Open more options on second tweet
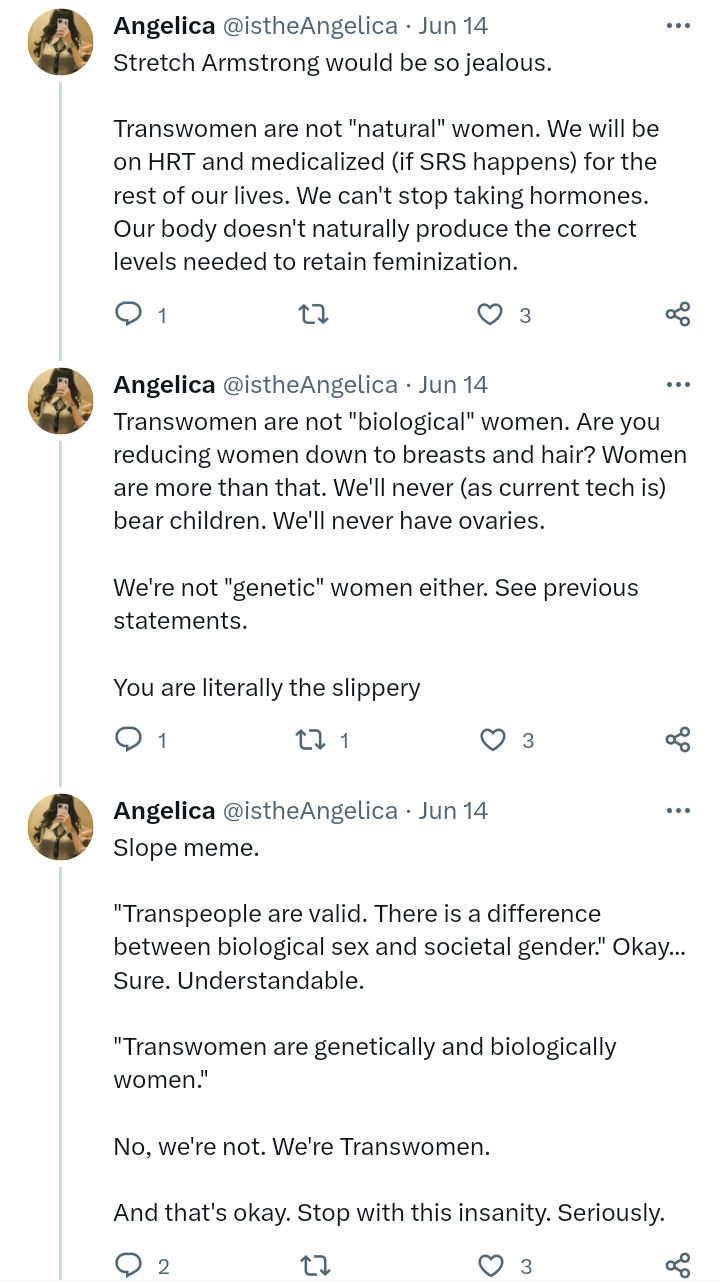This screenshot has height=1284, width=720. point(677,385)
